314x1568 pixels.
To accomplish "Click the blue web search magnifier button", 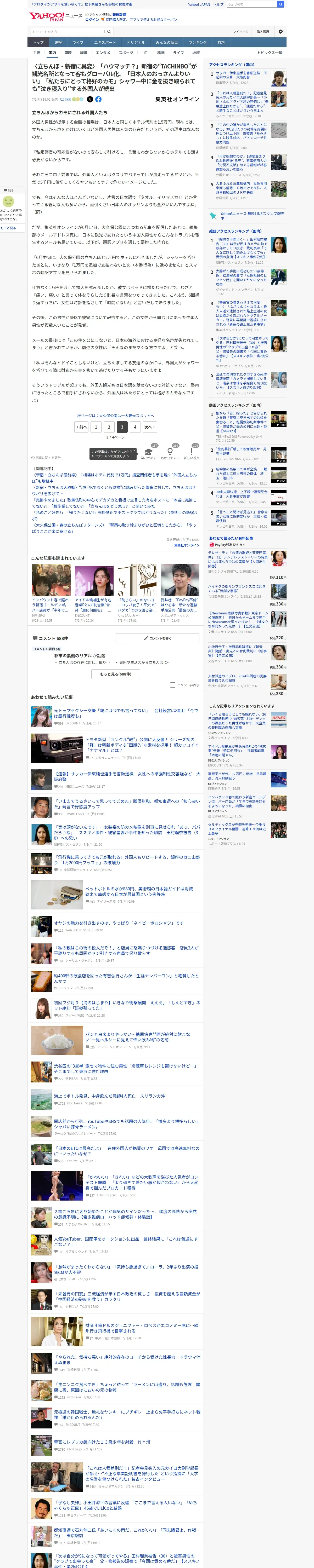I will coord(281,4).
